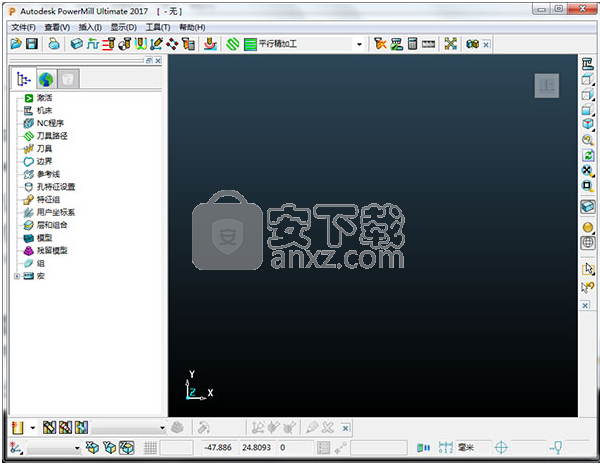Open dropdown arrow beside yellow notebook icon

(x=33, y=428)
